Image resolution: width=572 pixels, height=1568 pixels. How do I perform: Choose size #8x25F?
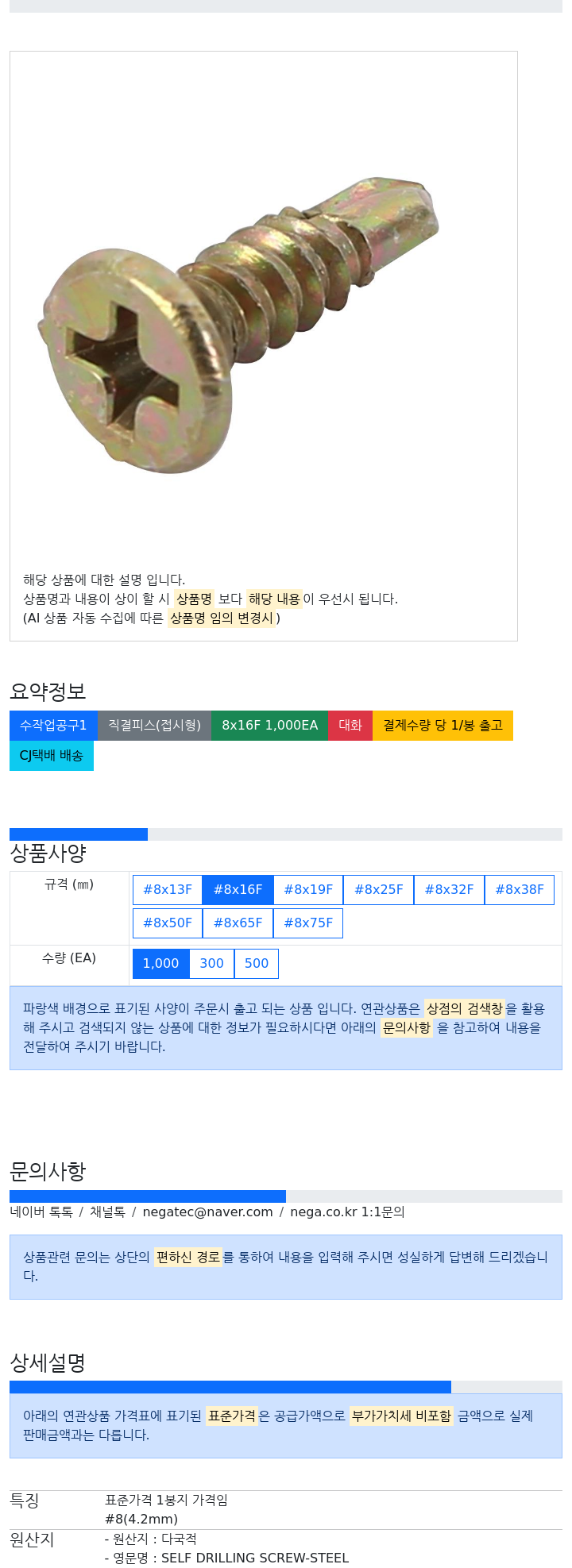(378, 890)
